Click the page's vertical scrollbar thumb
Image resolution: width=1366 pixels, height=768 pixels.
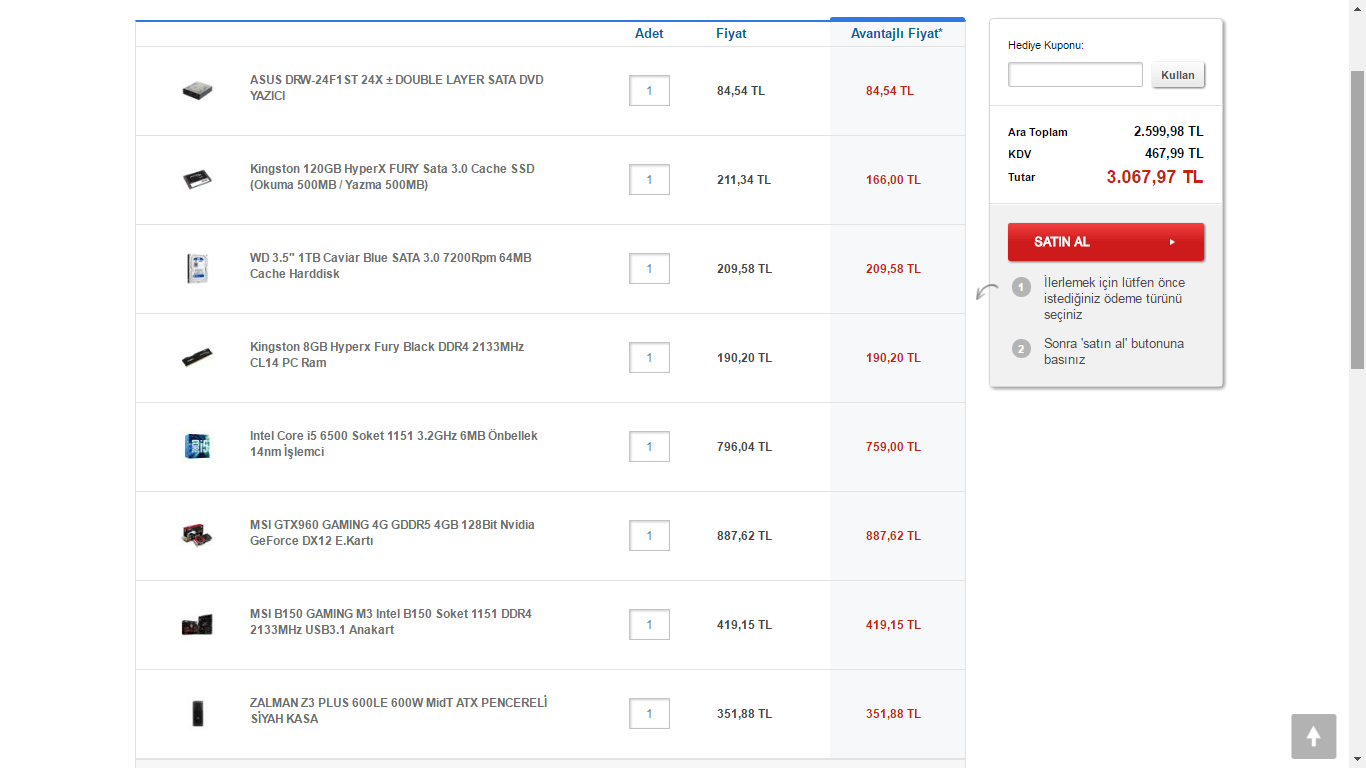click(1357, 219)
